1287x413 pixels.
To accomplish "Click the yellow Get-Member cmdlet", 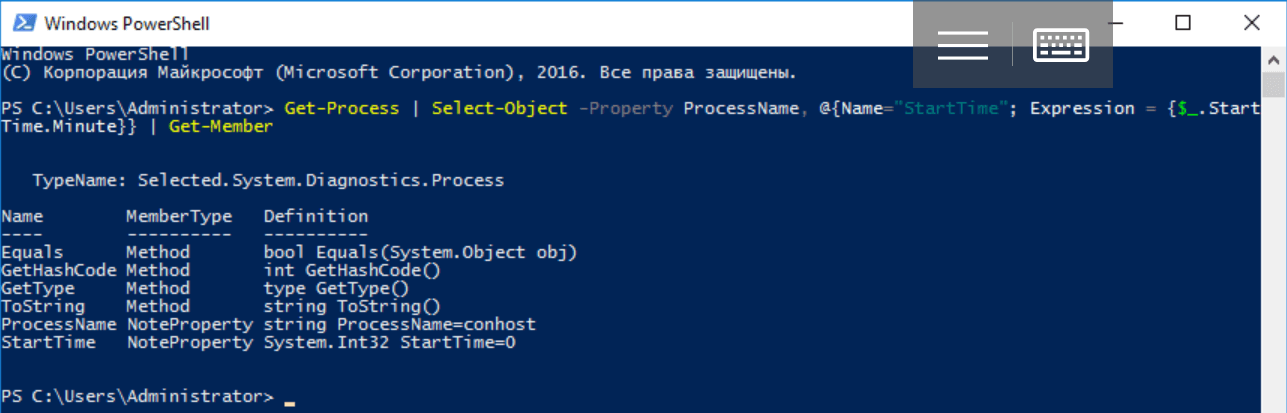I will pos(220,126).
